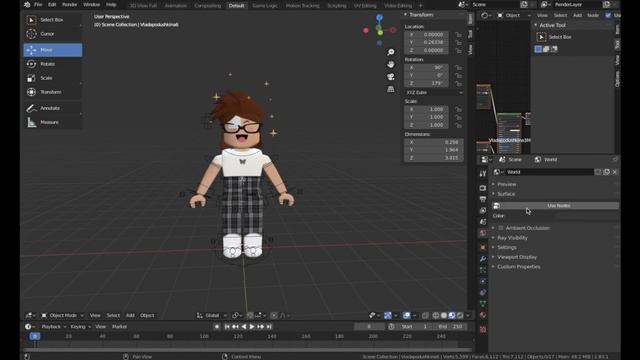The image size is (640, 360).
Task: Open the View Layer properties tab icon
Action: [x=483, y=211]
